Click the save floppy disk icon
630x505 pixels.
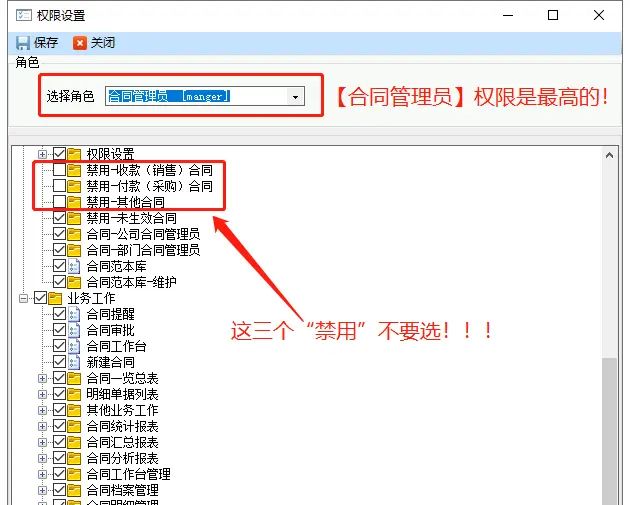pos(22,43)
